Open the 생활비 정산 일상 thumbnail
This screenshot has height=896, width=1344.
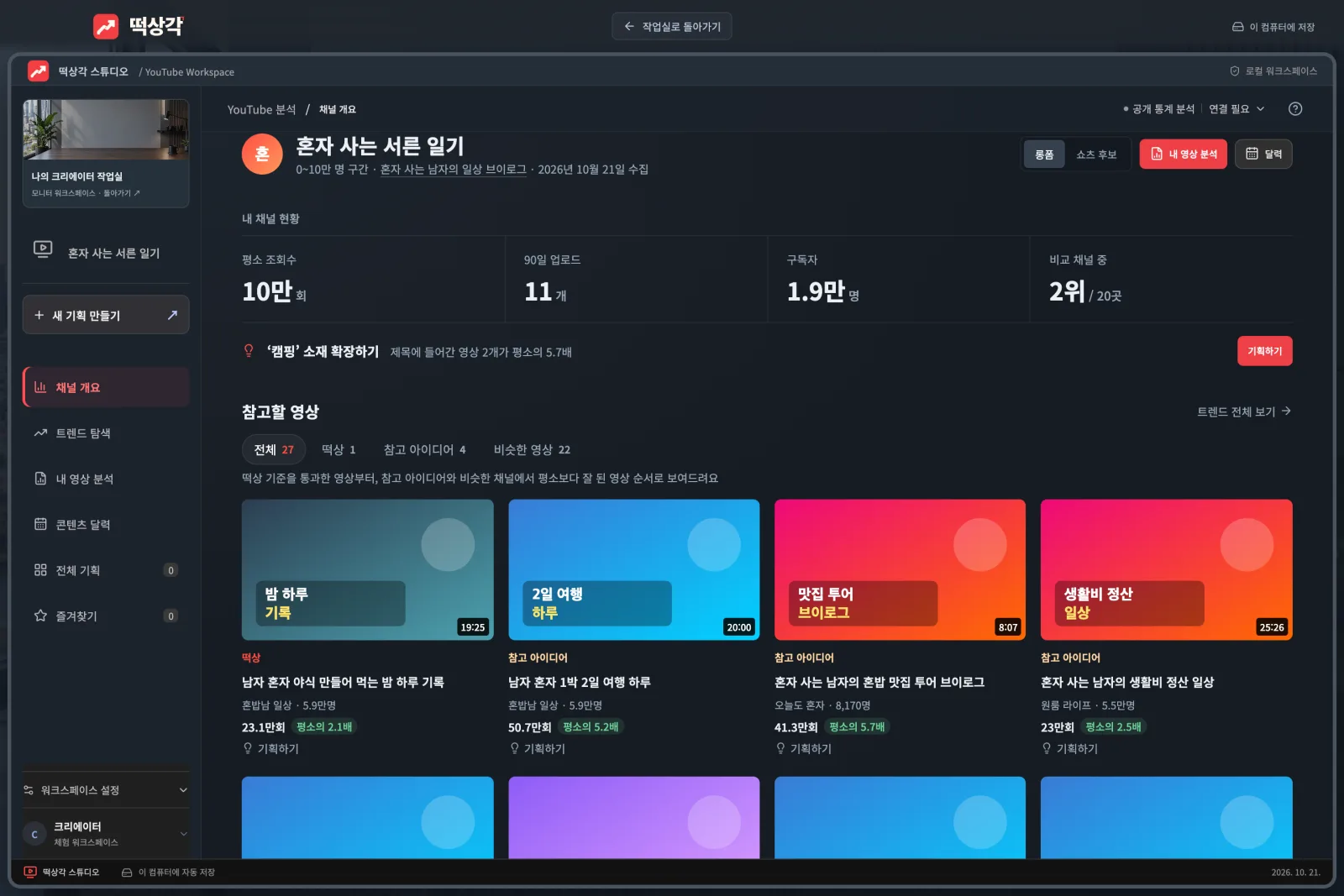(1166, 569)
